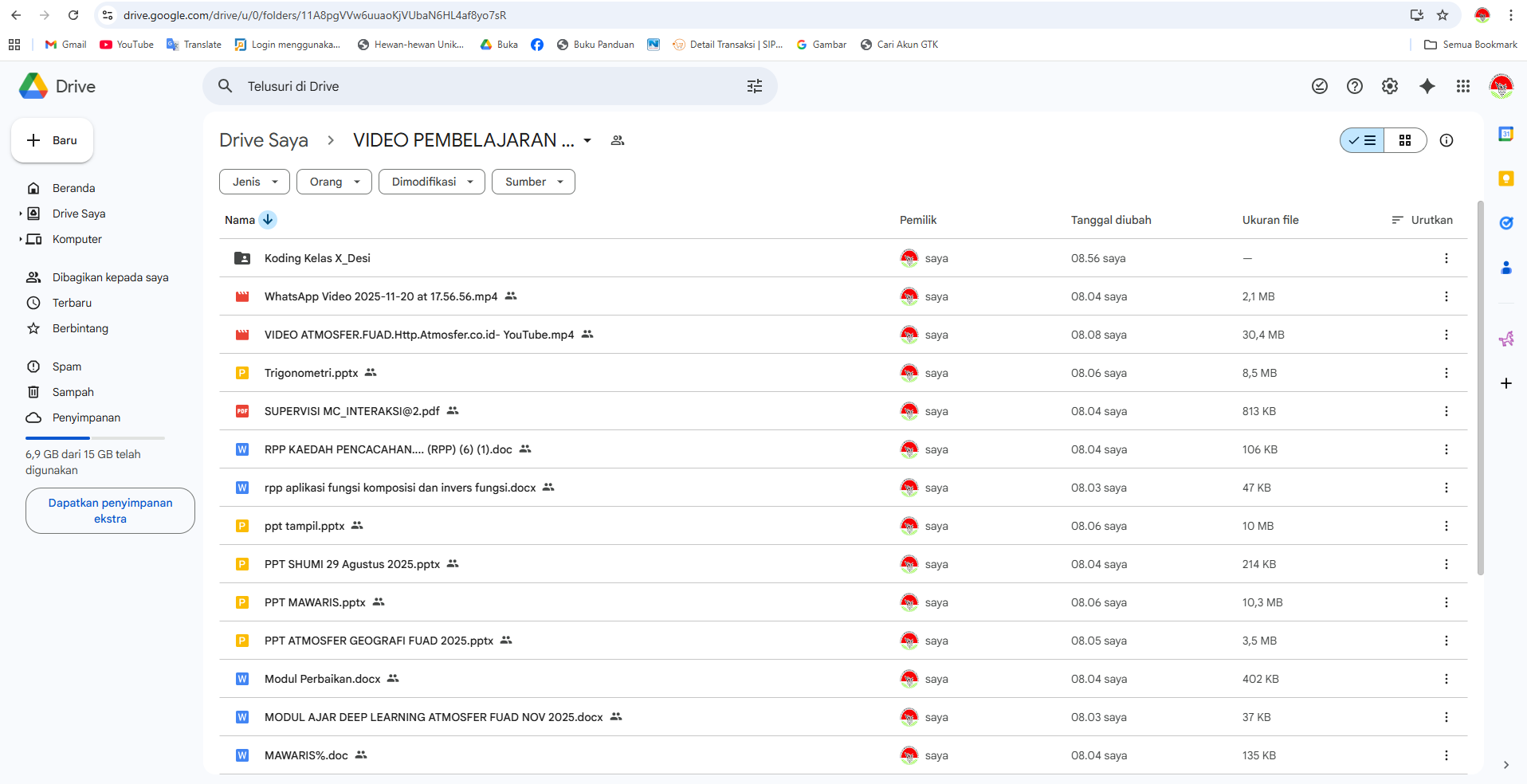Reverse the Nama sort direction arrow
Viewport: 1527px width, 784px height.
(268, 220)
